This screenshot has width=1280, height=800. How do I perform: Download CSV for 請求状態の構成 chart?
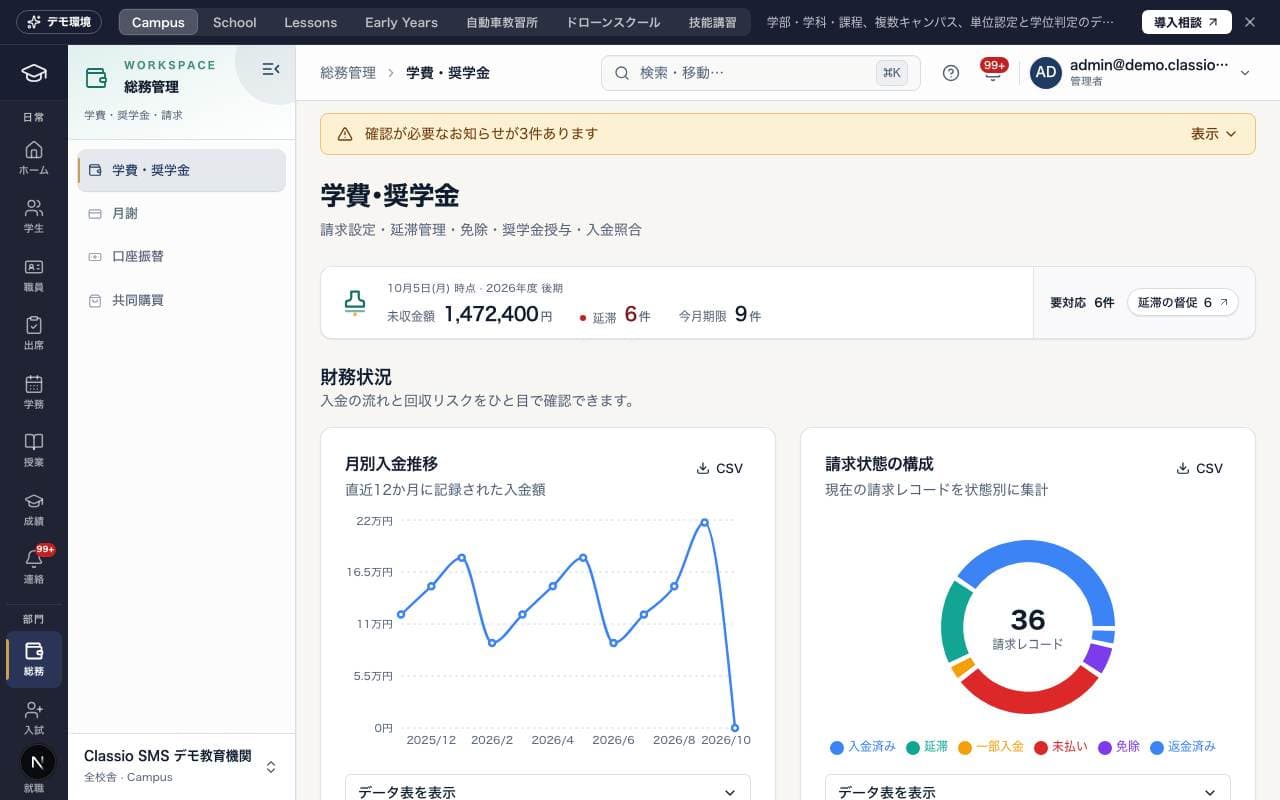(1200, 468)
